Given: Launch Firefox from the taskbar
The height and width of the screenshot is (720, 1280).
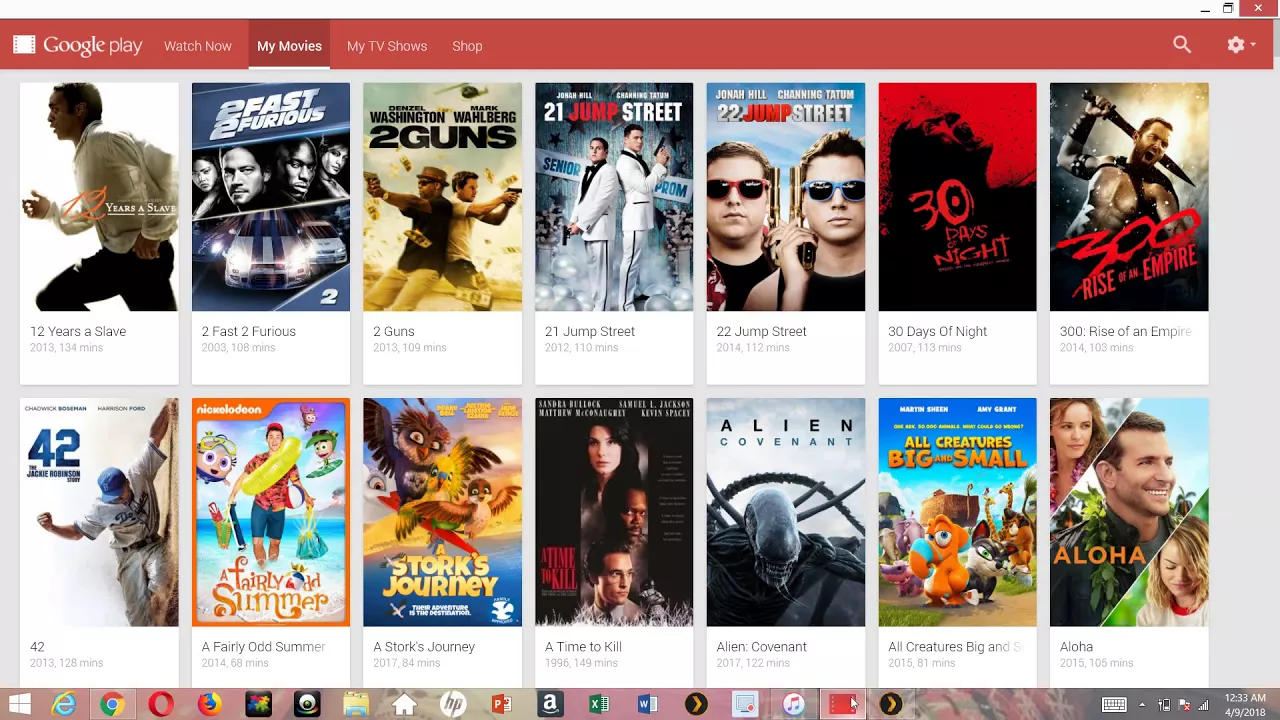Looking at the screenshot, I should (x=209, y=704).
